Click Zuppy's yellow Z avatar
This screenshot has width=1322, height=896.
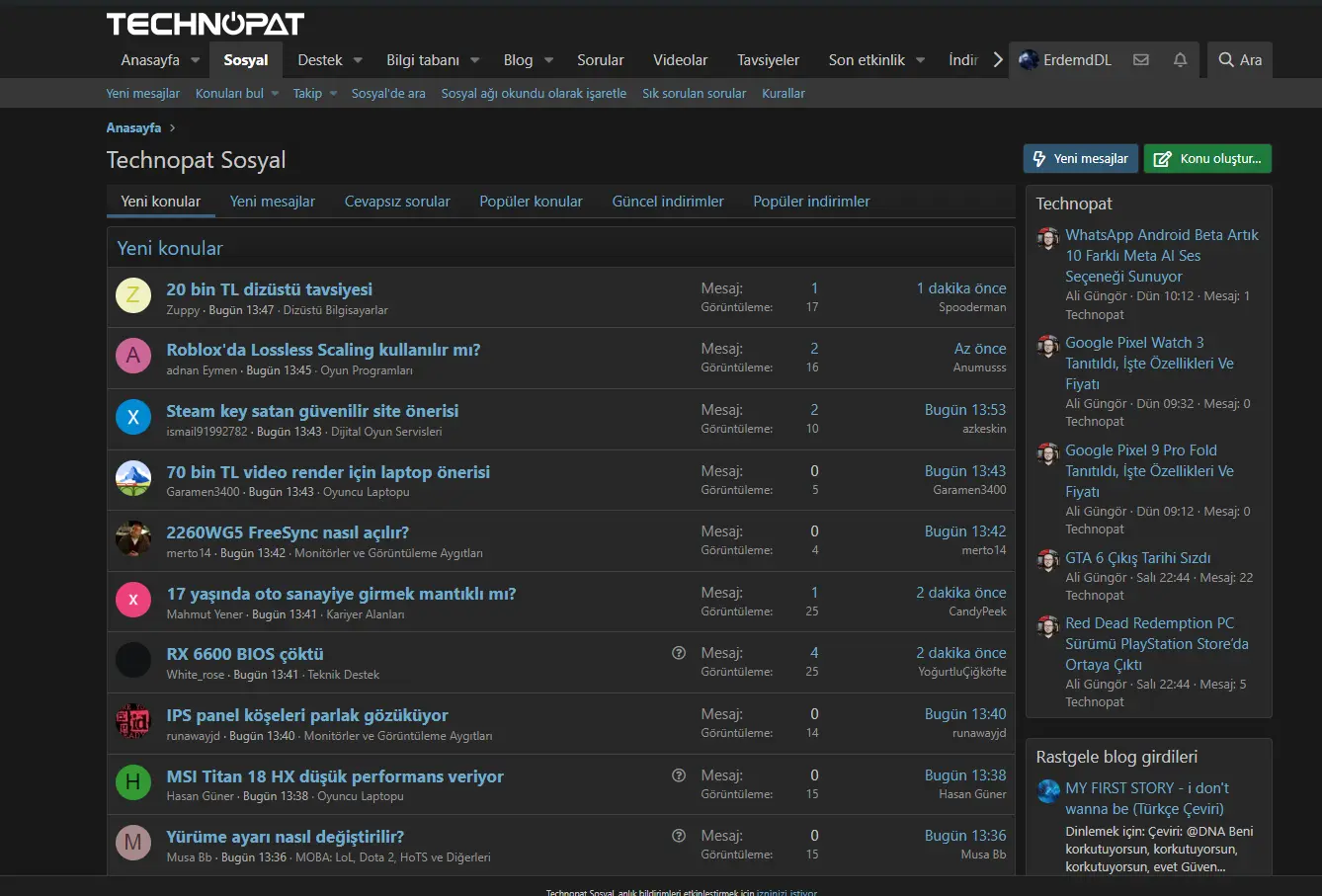coord(133,295)
